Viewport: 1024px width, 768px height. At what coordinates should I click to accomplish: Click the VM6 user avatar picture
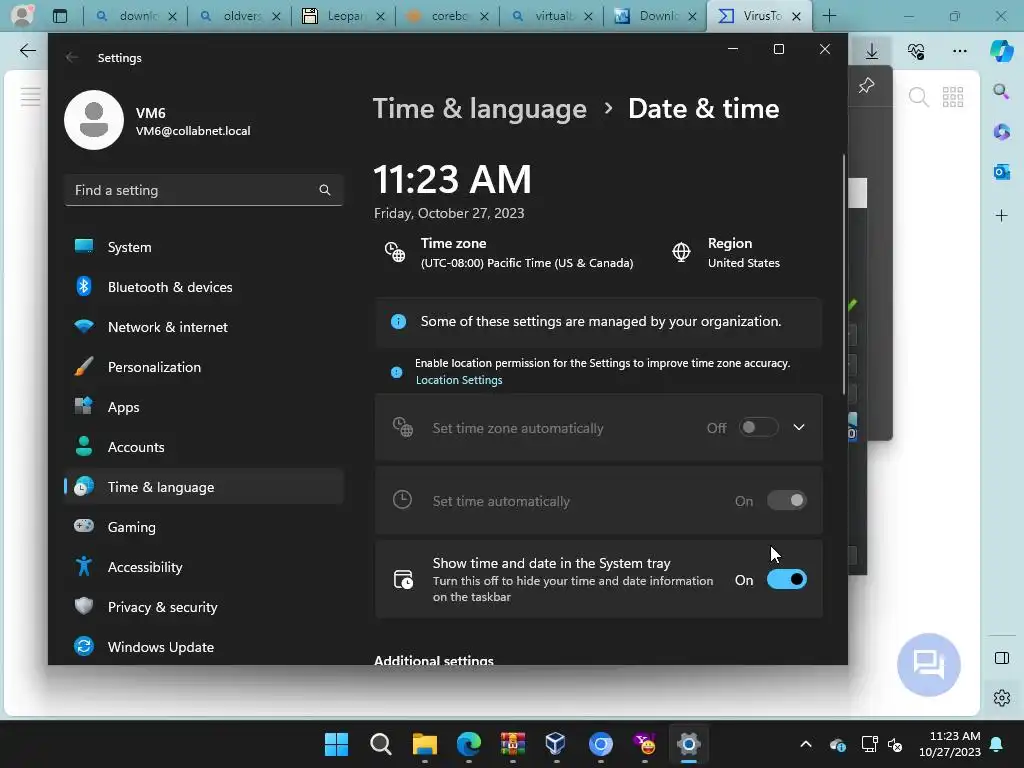click(94, 120)
